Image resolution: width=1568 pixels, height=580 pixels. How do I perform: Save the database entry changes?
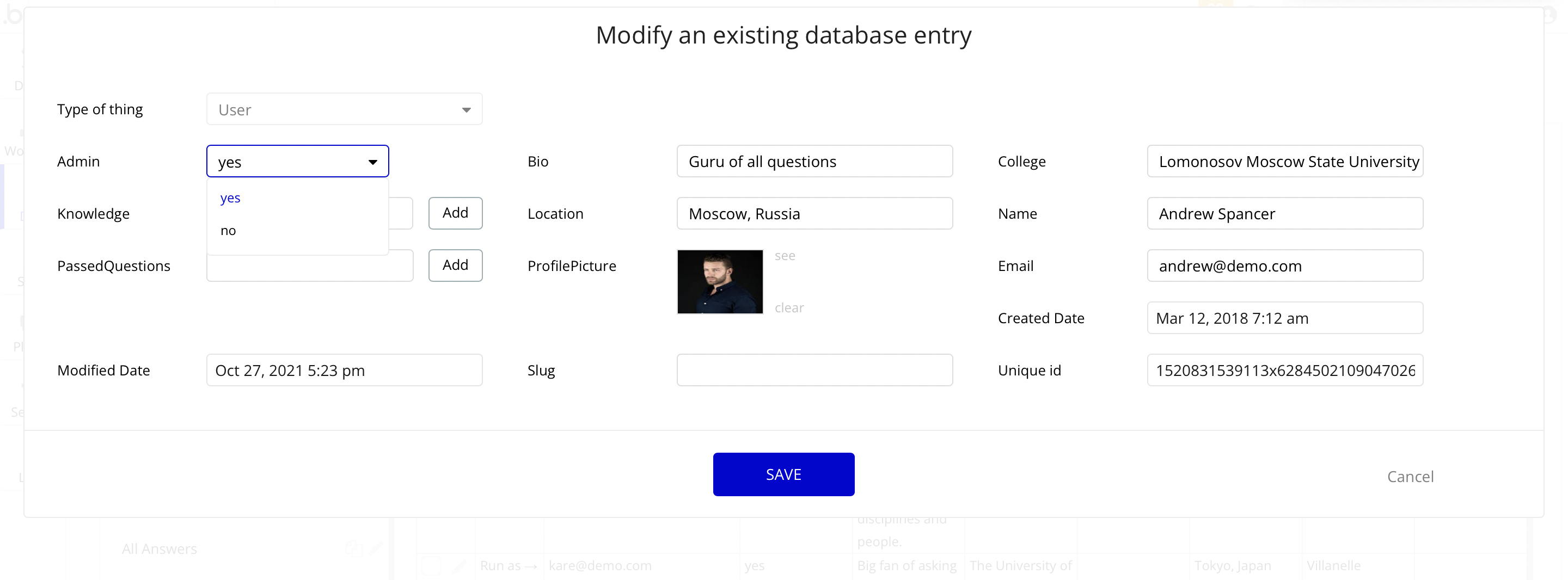[x=783, y=474]
